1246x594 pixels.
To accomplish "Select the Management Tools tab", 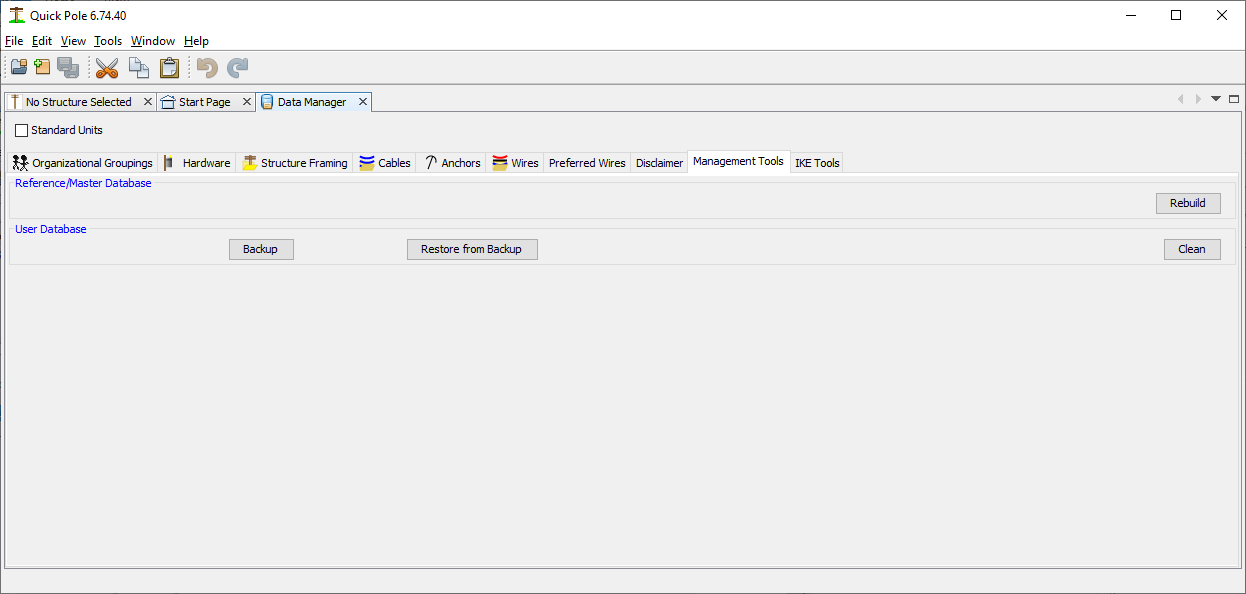I will tap(738, 162).
